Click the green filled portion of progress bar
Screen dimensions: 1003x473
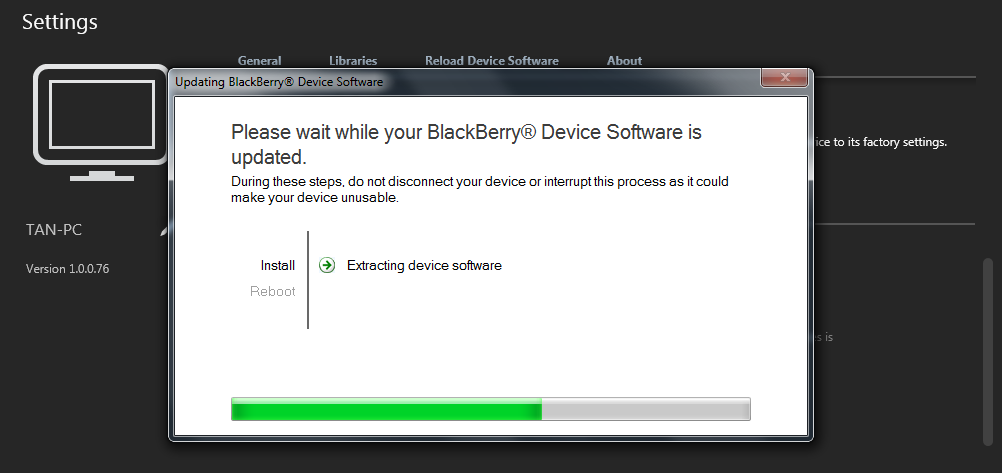click(x=386, y=409)
